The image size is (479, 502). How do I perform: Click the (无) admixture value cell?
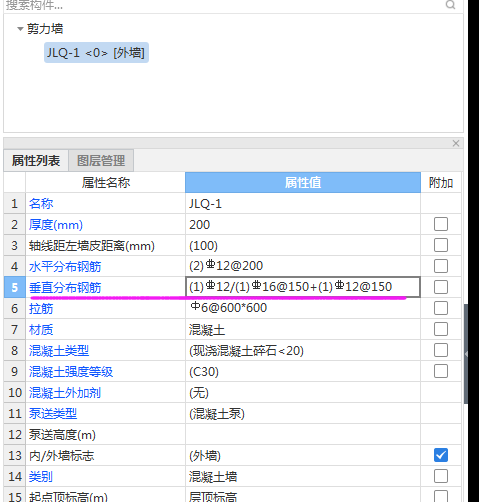click(303, 393)
